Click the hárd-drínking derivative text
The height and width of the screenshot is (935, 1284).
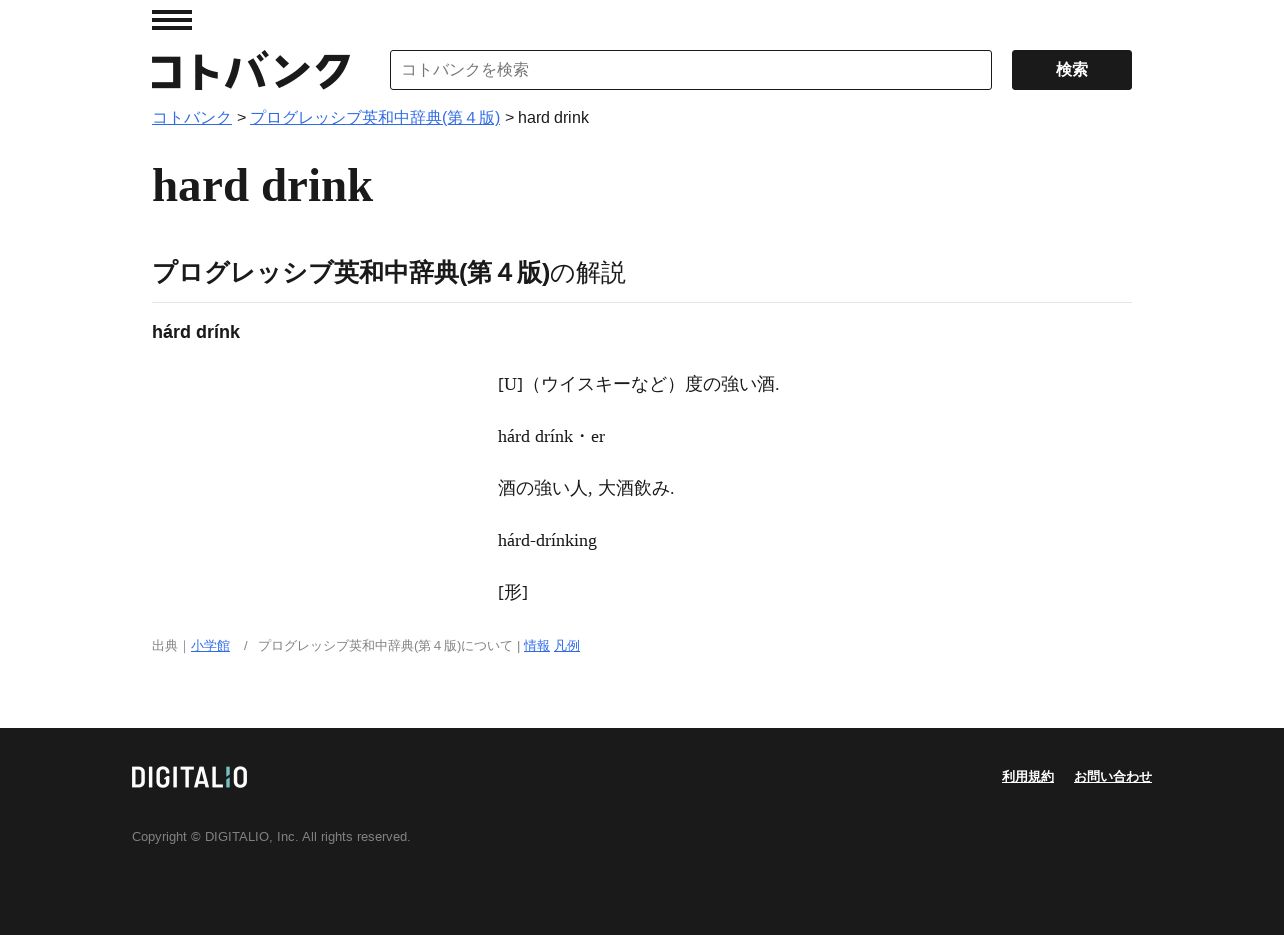point(547,540)
